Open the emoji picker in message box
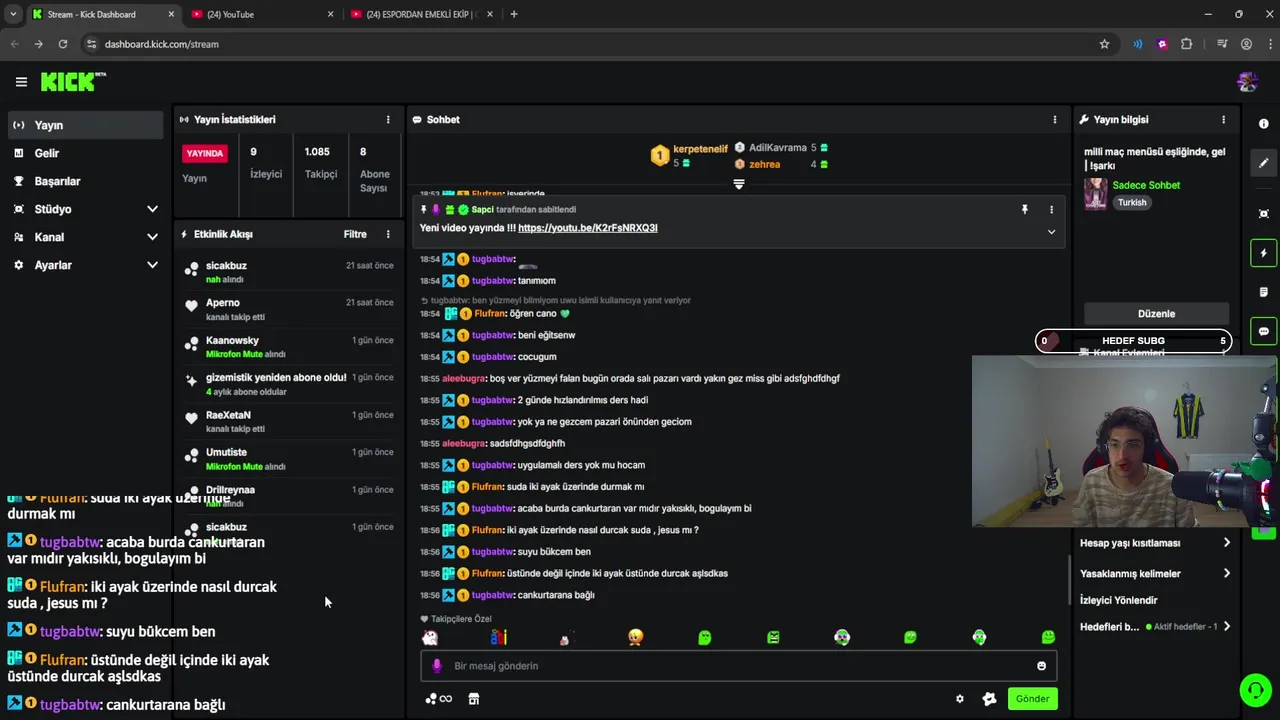 1041,666
